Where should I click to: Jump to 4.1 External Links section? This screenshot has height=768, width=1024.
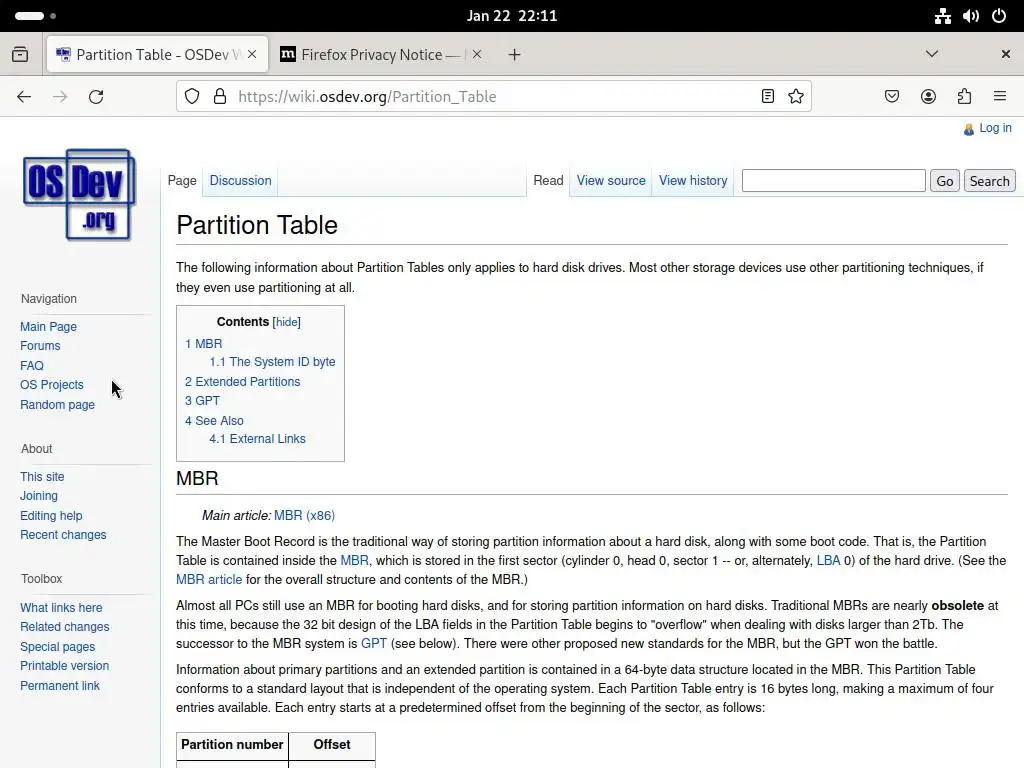257,439
